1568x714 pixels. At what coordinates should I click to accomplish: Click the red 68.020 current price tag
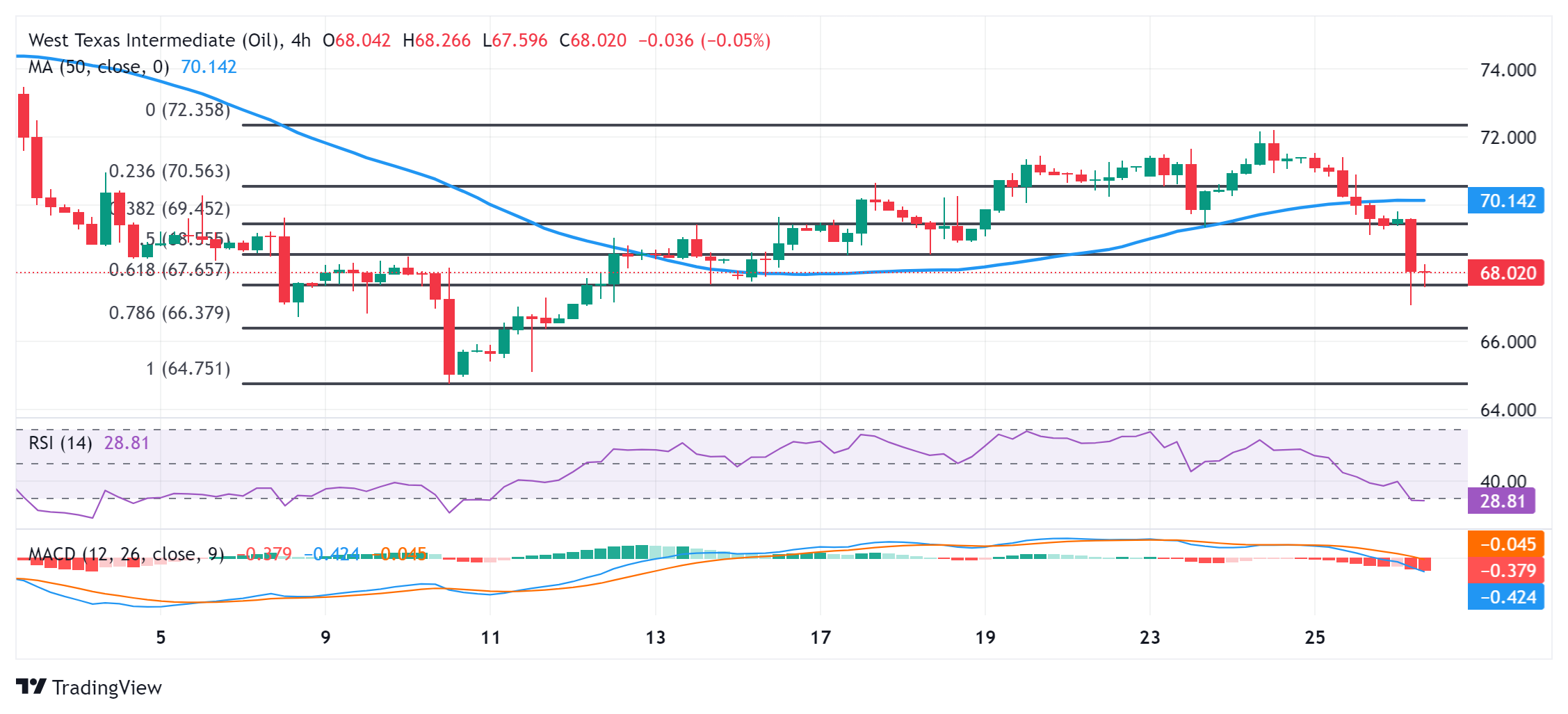coord(1506,273)
